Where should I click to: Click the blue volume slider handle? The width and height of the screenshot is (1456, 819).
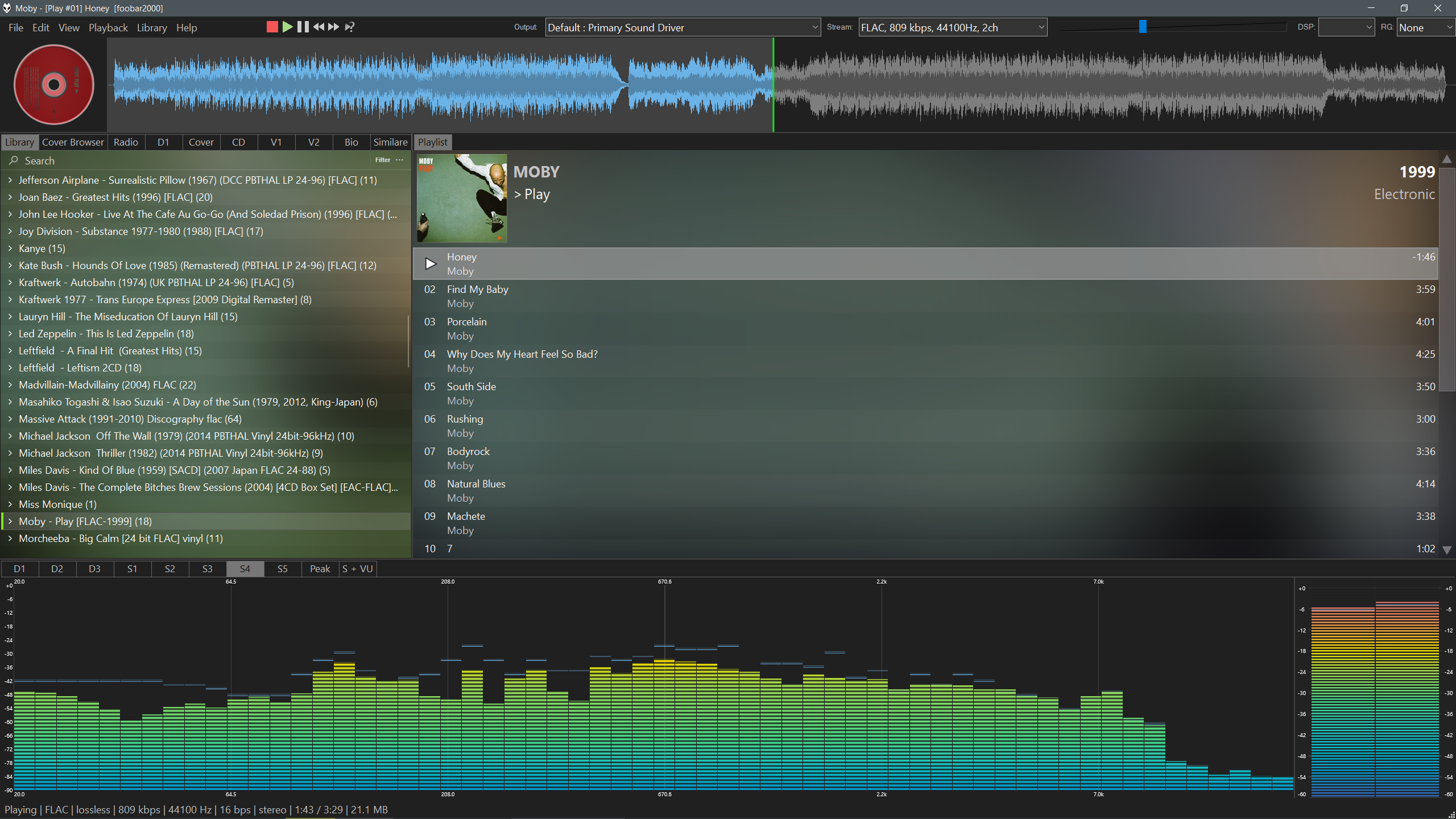point(1143,27)
